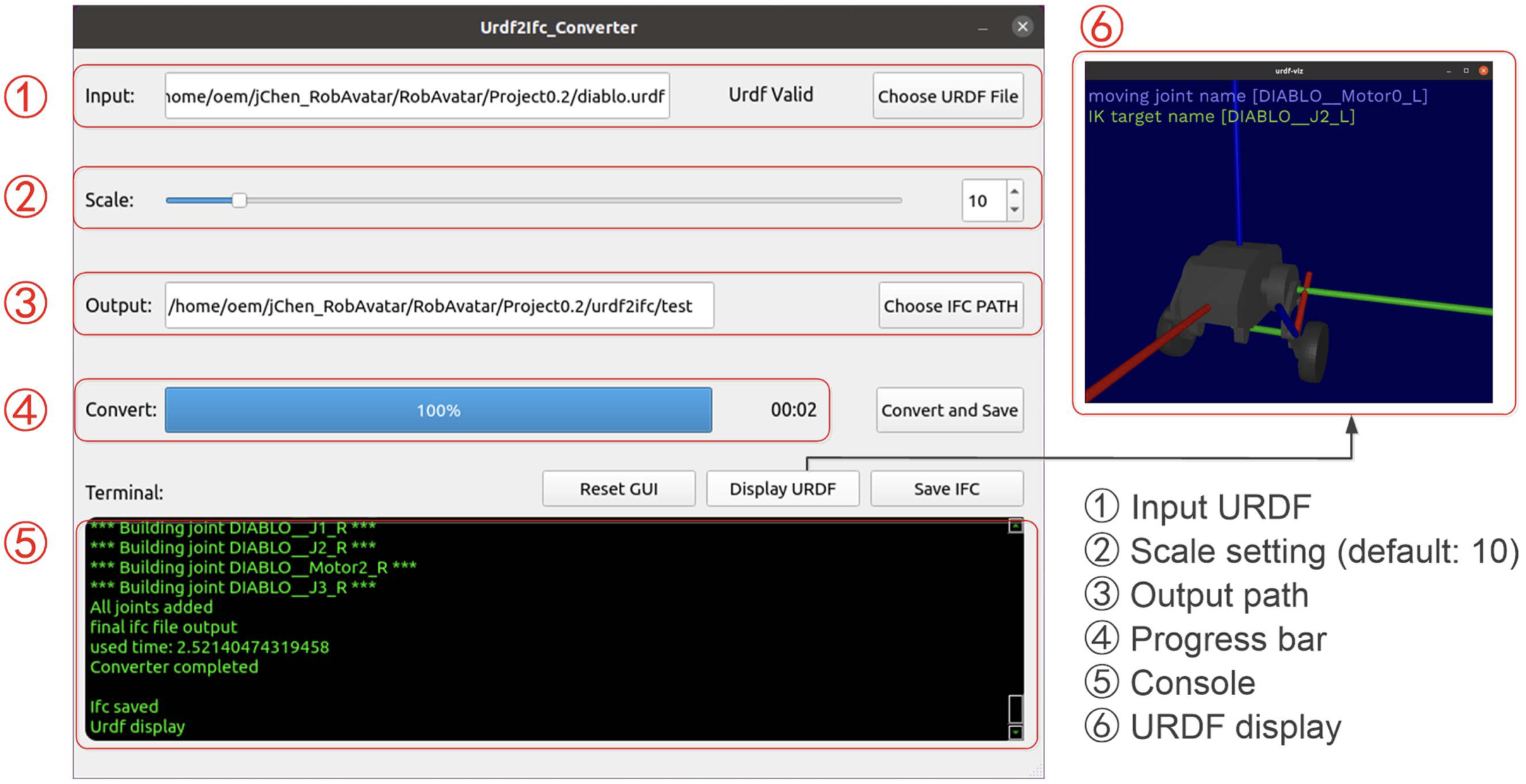Close the Urdf2Ifc_Converter window

(1022, 27)
